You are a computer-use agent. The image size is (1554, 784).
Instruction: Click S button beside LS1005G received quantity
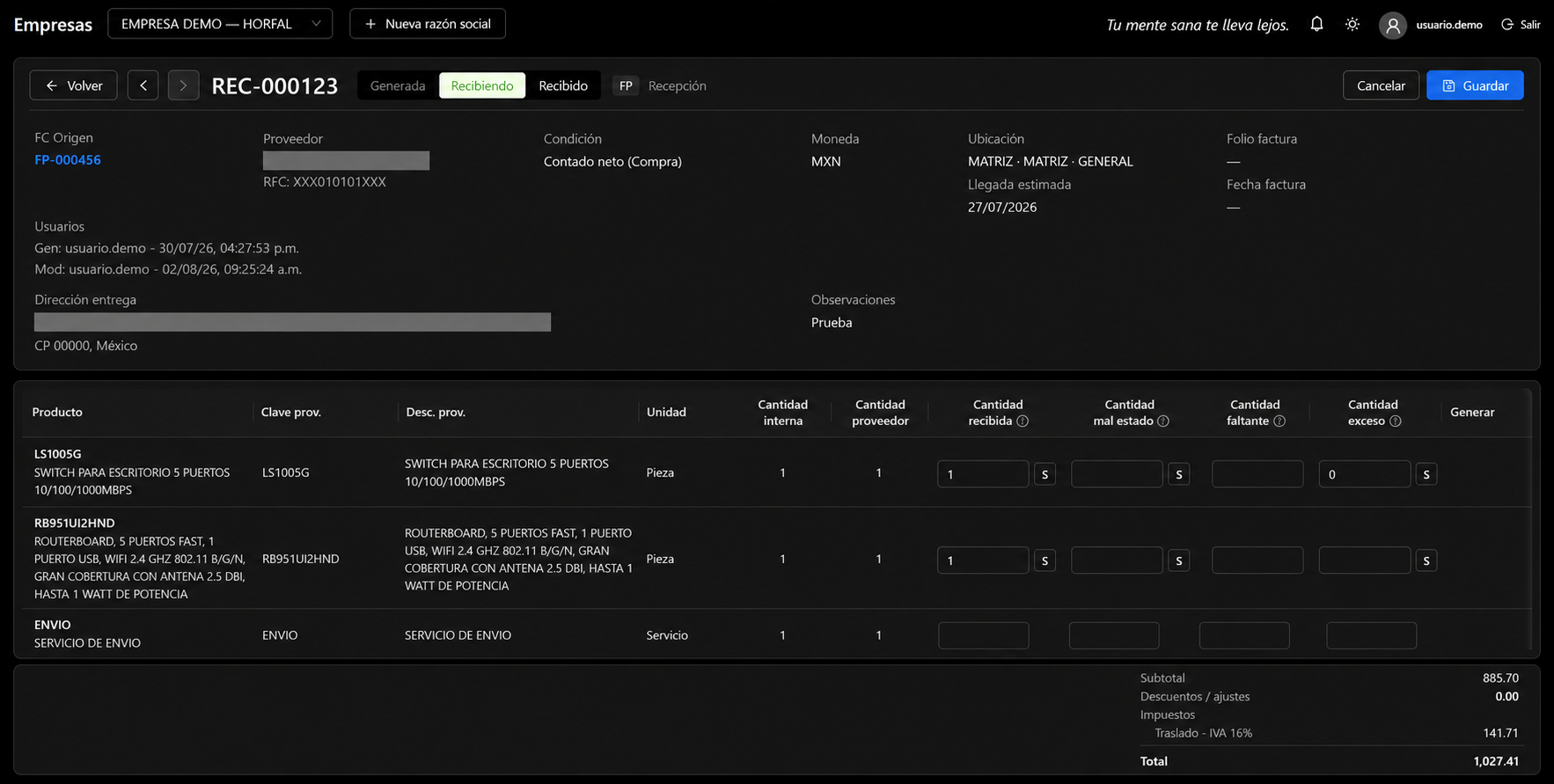(x=1045, y=474)
